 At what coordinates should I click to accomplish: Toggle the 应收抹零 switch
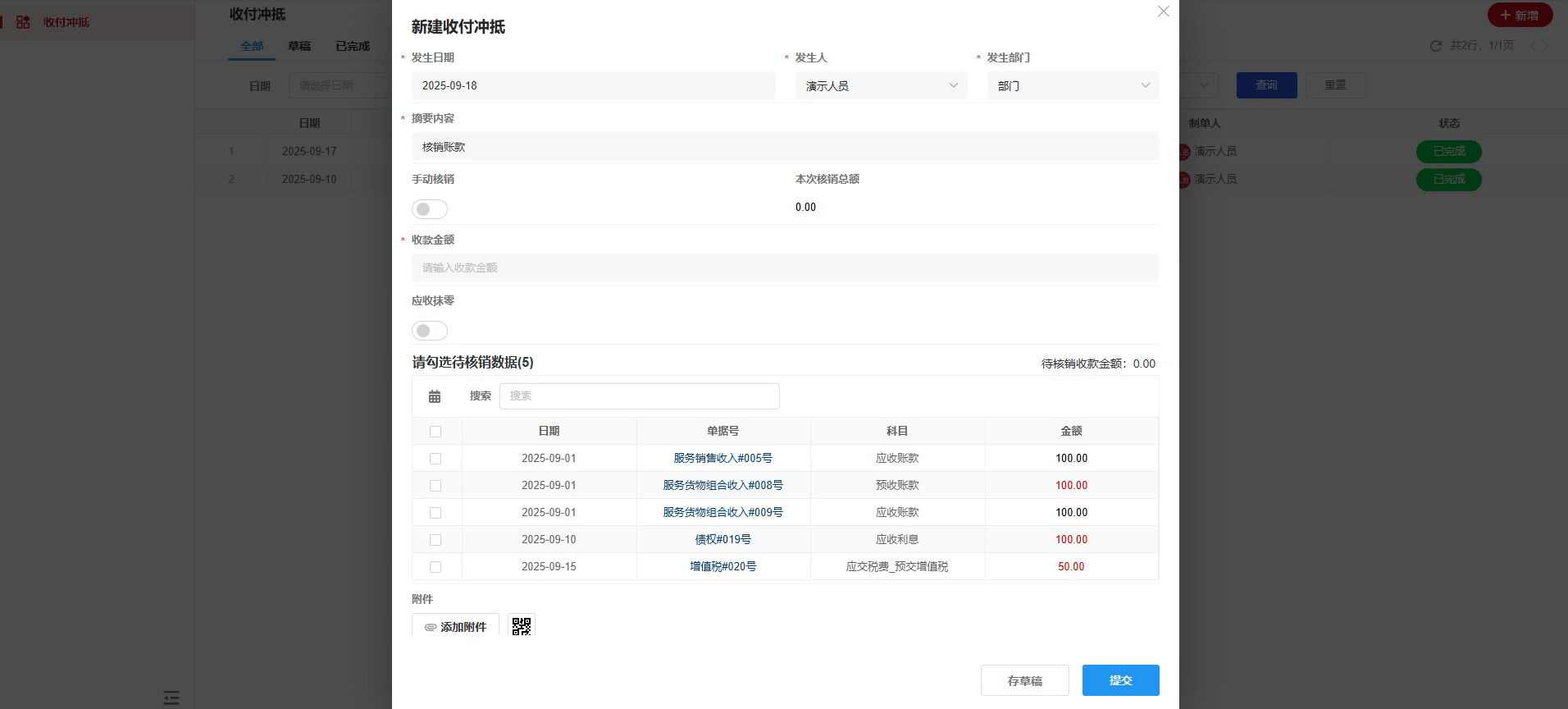(x=430, y=331)
